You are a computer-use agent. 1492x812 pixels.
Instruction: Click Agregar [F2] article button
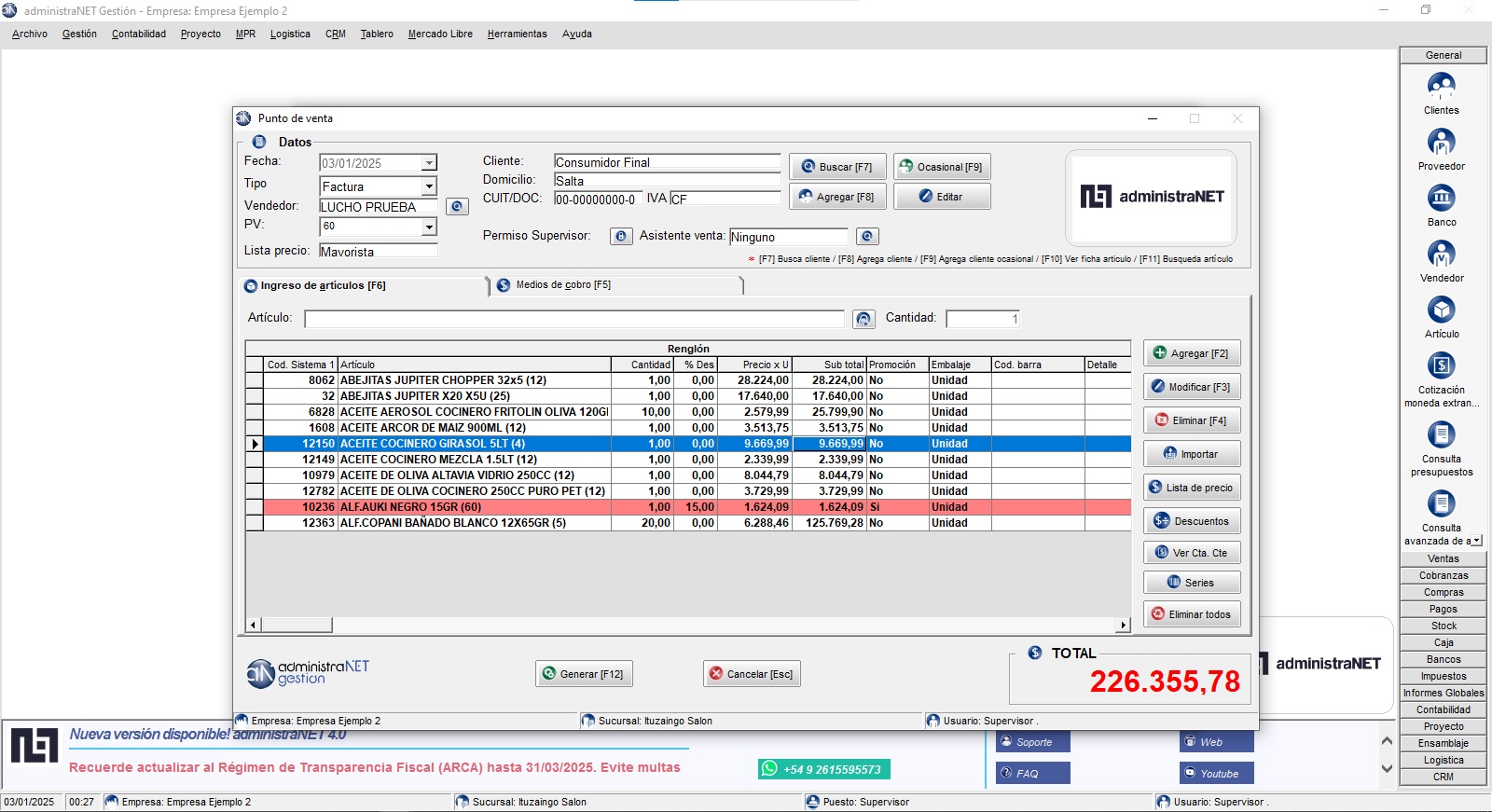[x=1192, y=353]
